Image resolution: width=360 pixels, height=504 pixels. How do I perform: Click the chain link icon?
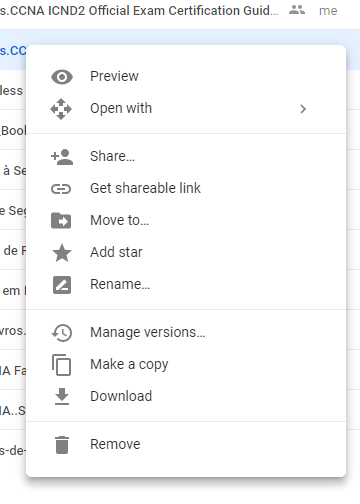[x=61, y=189]
